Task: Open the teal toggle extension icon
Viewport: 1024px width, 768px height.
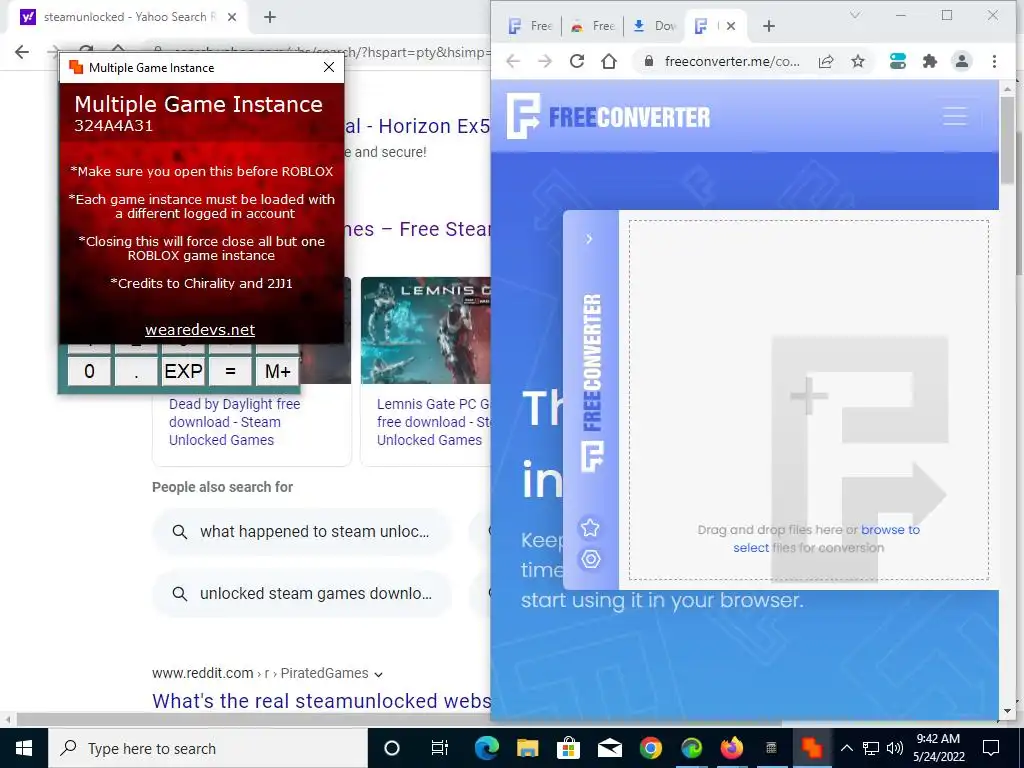Action: [898, 61]
